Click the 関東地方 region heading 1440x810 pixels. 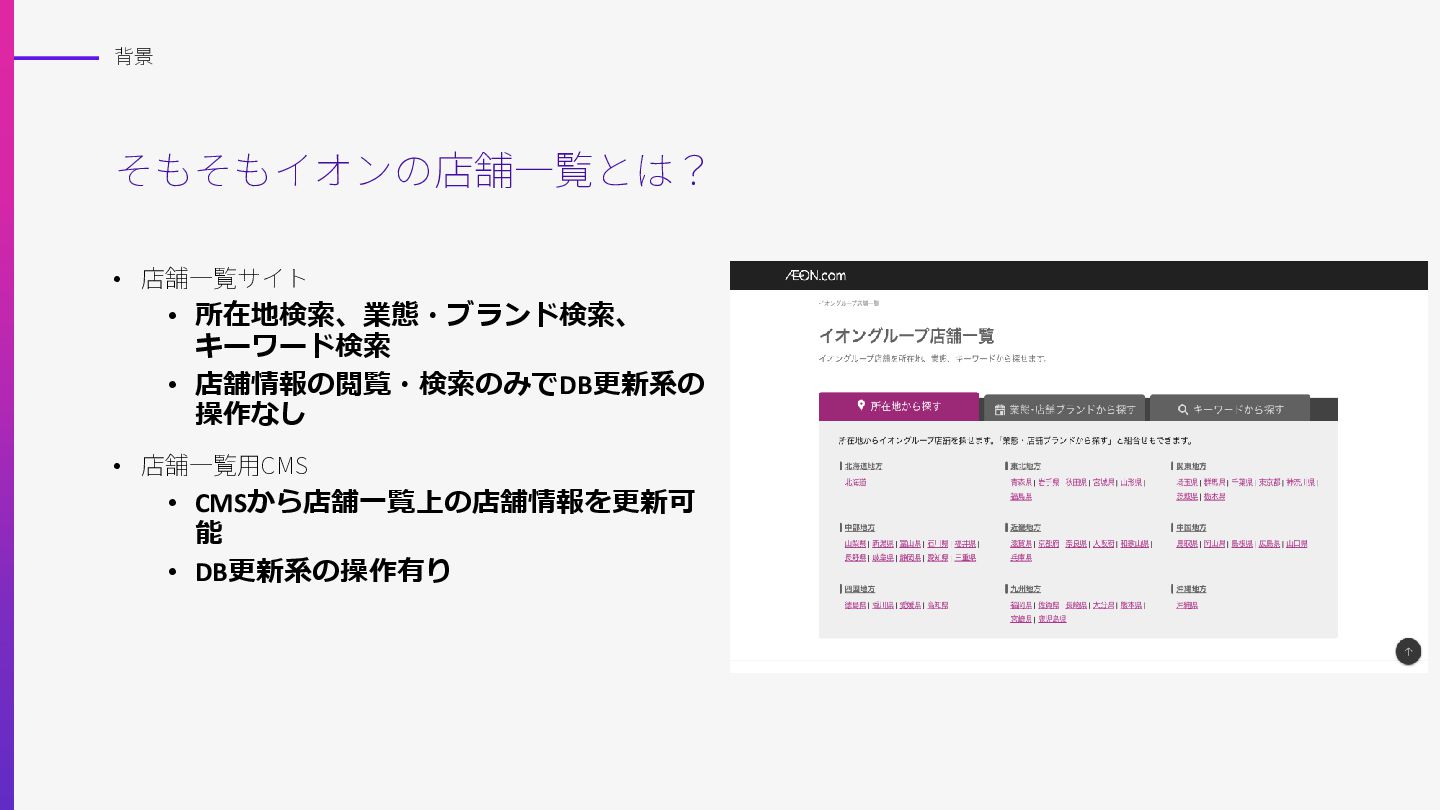[x=1191, y=466]
